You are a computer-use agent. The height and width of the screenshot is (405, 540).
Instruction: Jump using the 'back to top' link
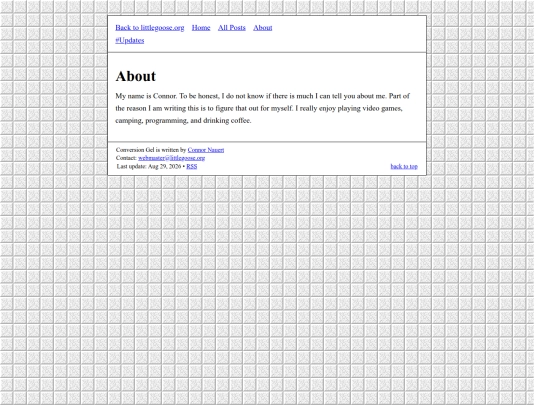click(x=404, y=166)
